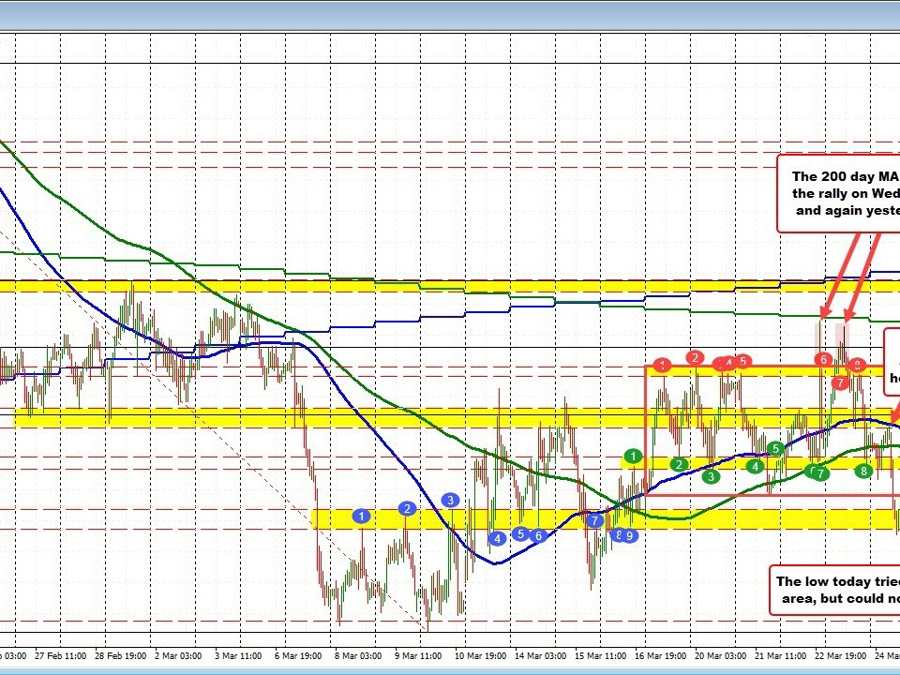The height and width of the screenshot is (675, 900).
Task: Click green marker 8 near the right edge
Action: (863, 470)
